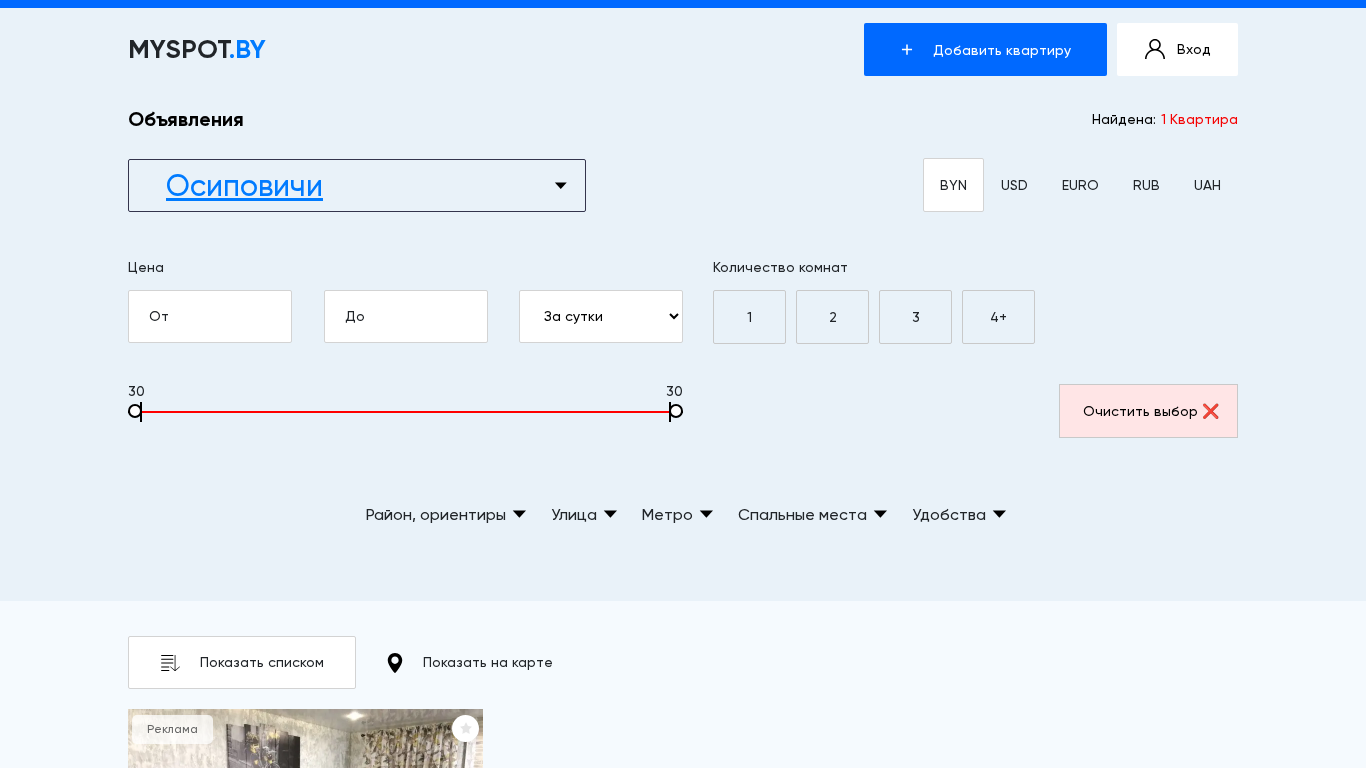The height and width of the screenshot is (768, 1366).
Task: Open the За сутки period dropdown
Action: (x=600, y=317)
